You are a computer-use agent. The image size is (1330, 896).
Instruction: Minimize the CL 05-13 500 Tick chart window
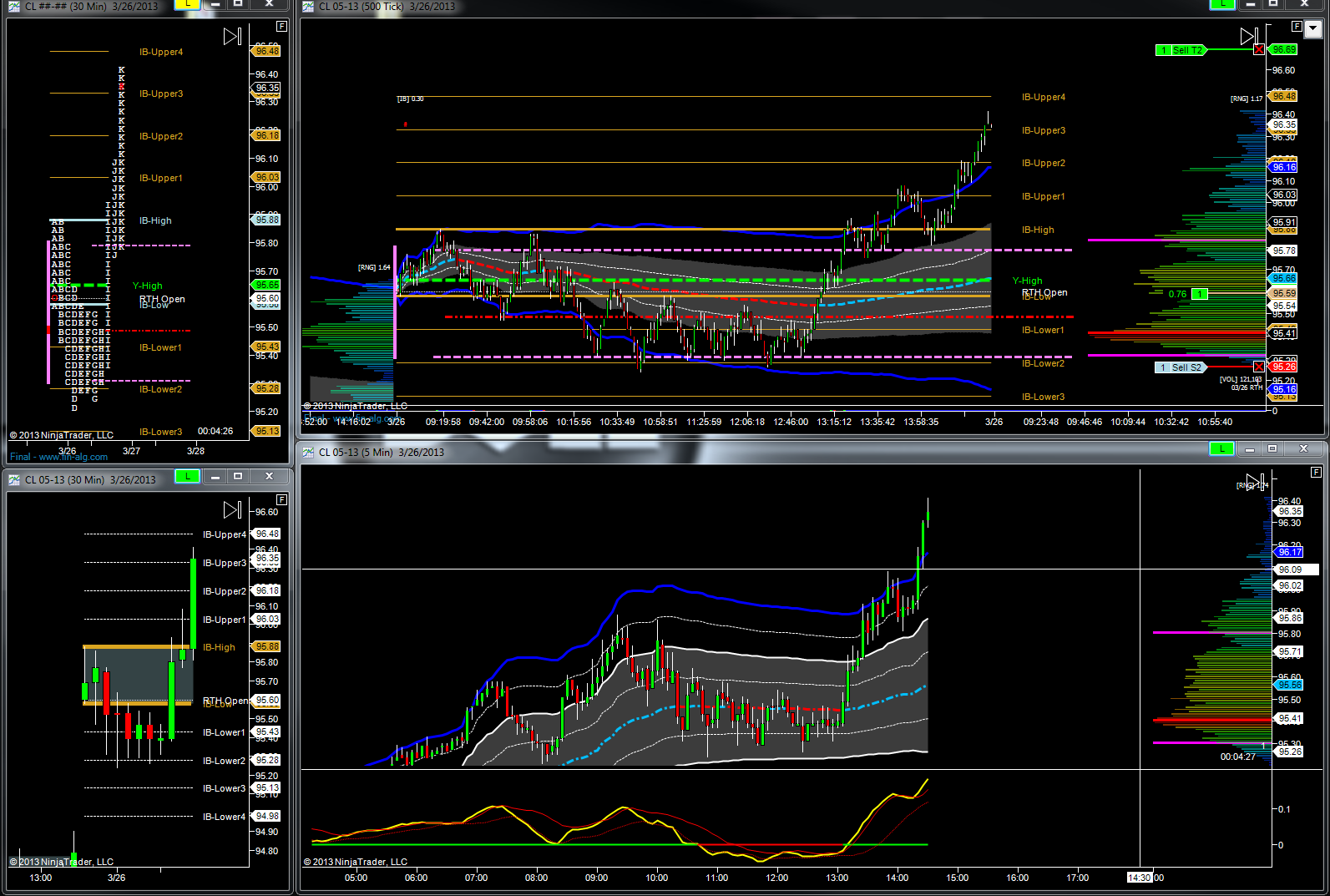pos(1249,4)
